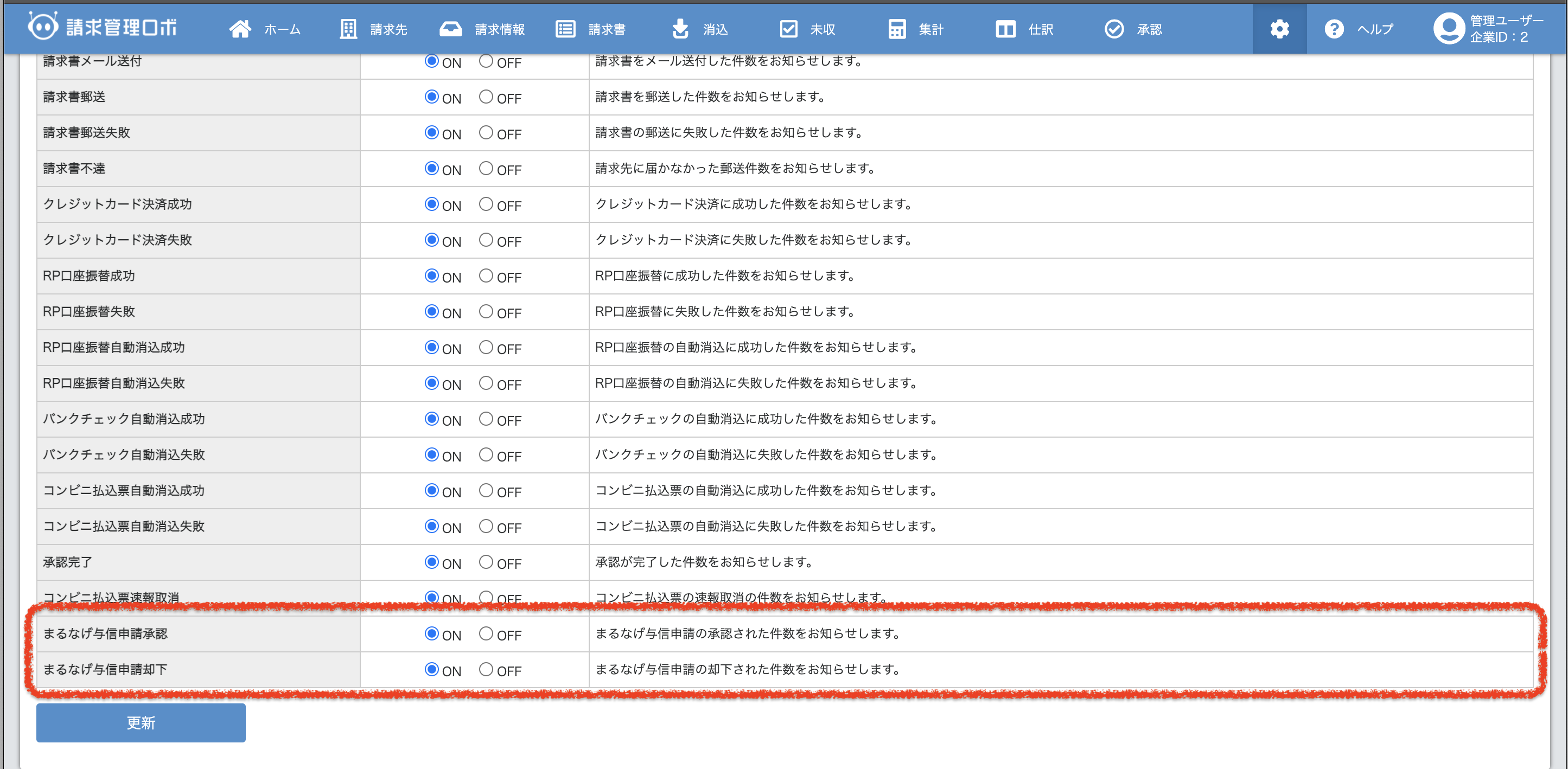Set RP口座振替成功 to OFF
The image size is (1568, 769).
point(485,275)
